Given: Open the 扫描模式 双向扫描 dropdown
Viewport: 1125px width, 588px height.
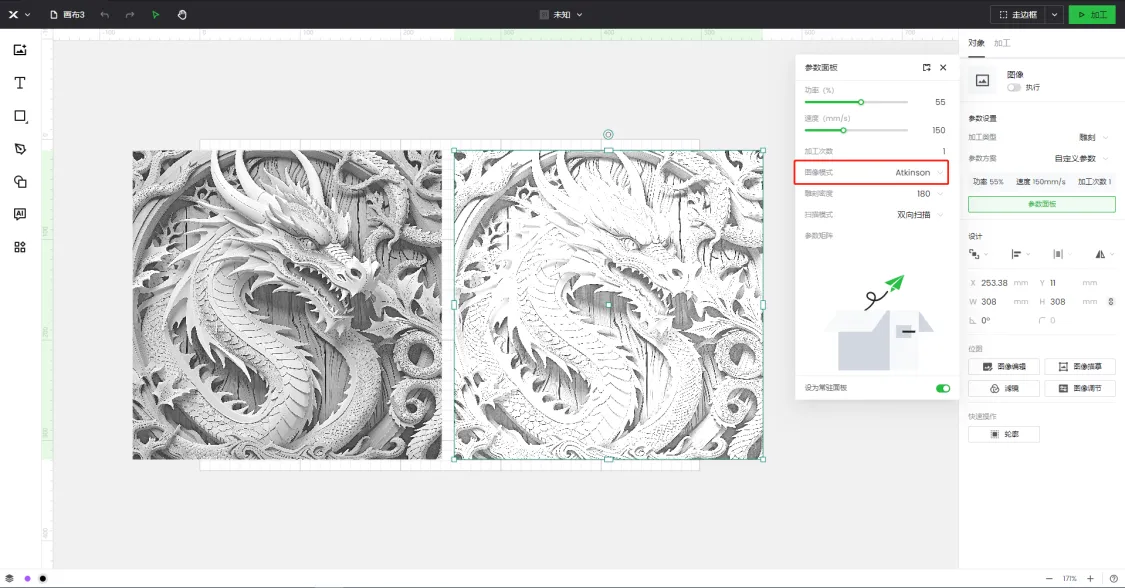Looking at the screenshot, I should 920,214.
